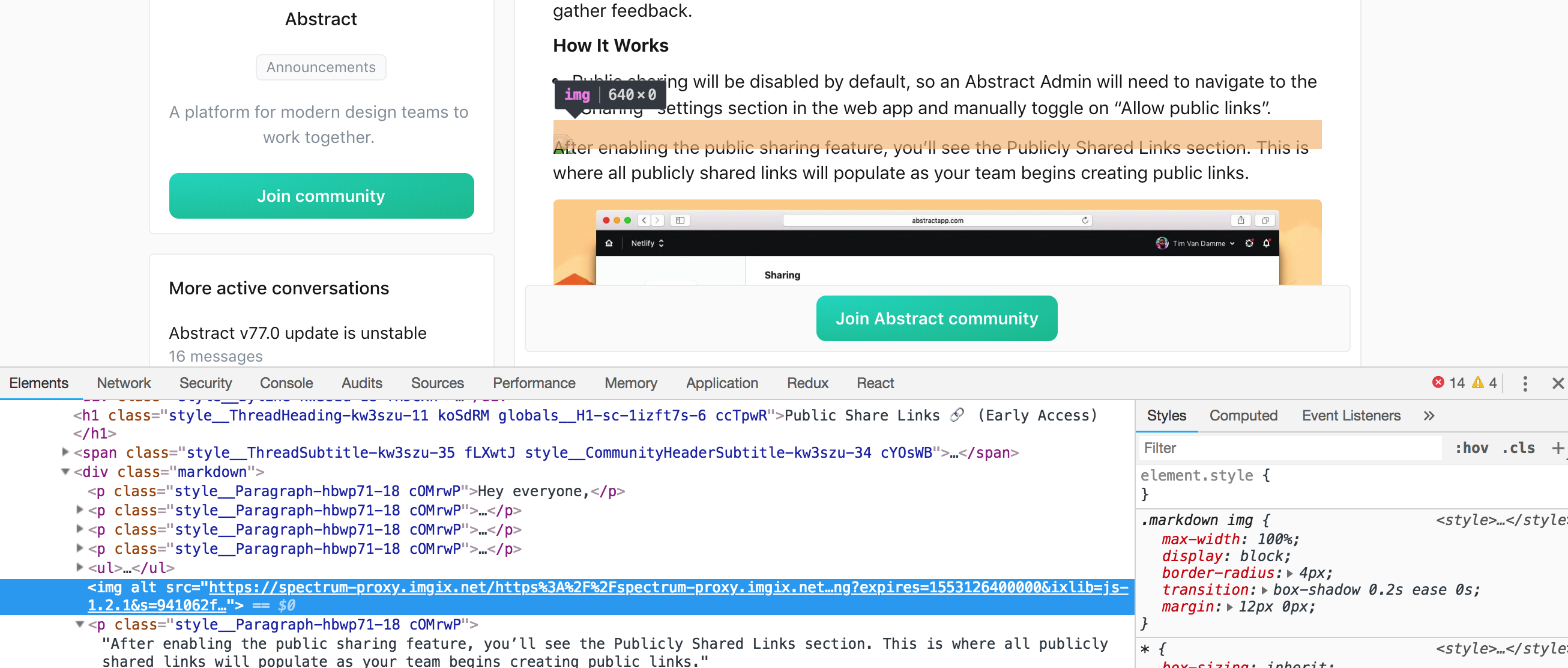Expand the last collapsed Paragraph node before ul
The width and height of the screenshot is (1568, 668).
[x=80, y=548]
